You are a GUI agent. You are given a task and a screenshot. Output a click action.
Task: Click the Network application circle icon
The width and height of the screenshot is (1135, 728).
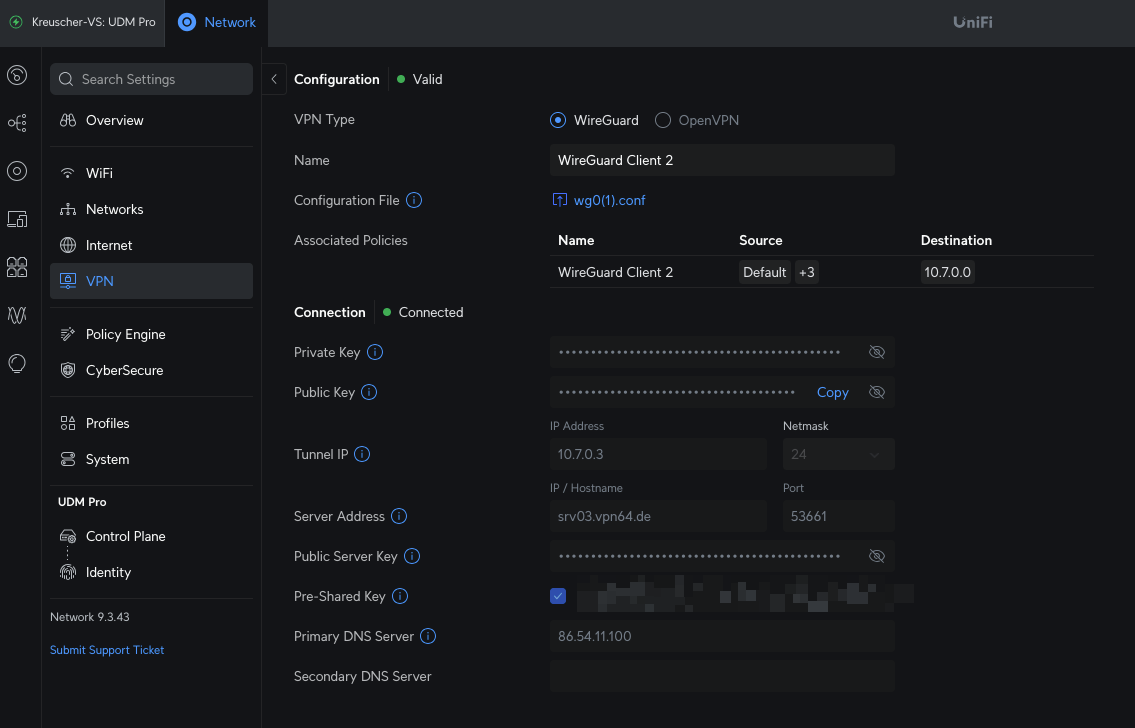tap(187, 22)
